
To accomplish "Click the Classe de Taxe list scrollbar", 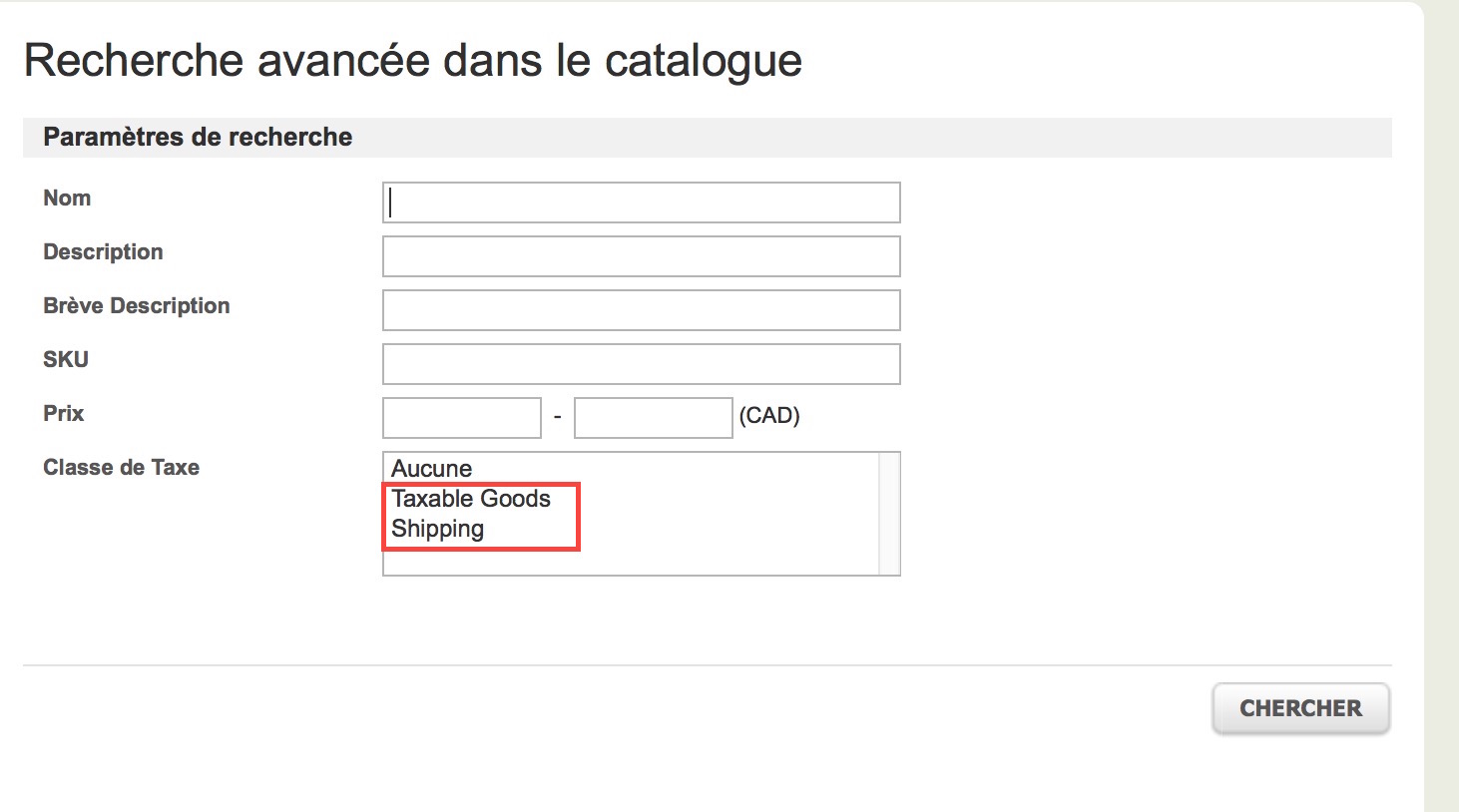I will tap(889, 514).
